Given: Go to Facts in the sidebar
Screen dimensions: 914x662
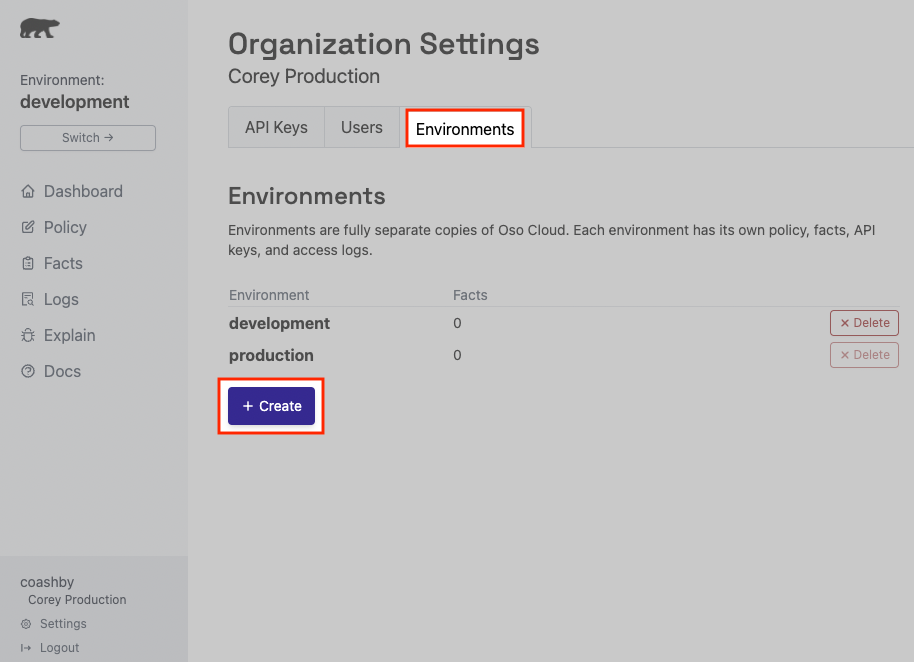Looking at the screenshot, I should pyautogui.click(x=63, y=263).
